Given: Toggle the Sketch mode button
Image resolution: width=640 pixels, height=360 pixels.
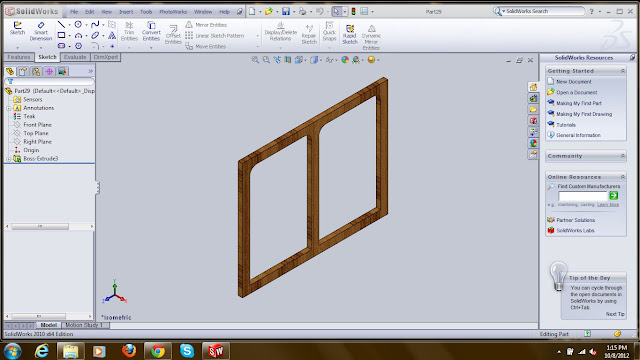Looking at the screenshot, I should point(17,29).
